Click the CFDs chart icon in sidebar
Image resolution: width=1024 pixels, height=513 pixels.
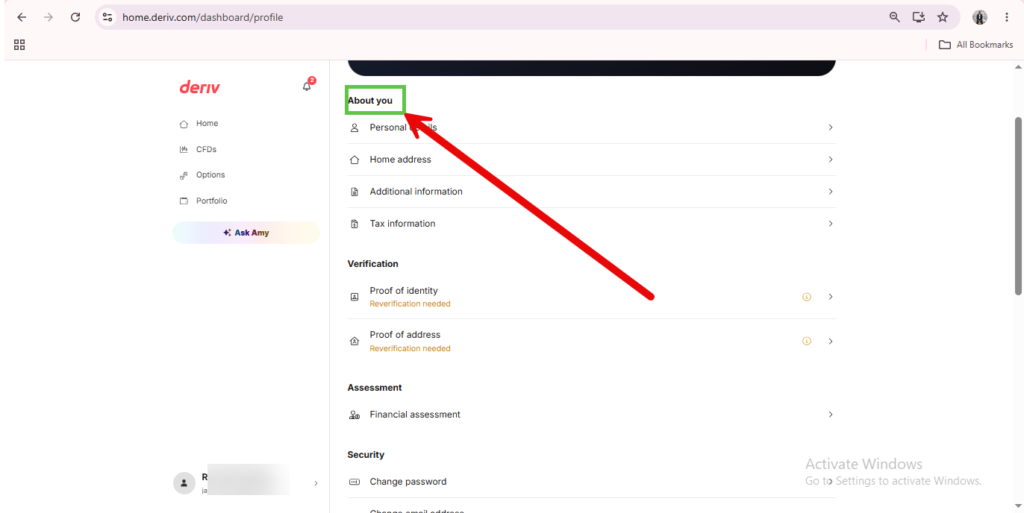tap(184, 149)
